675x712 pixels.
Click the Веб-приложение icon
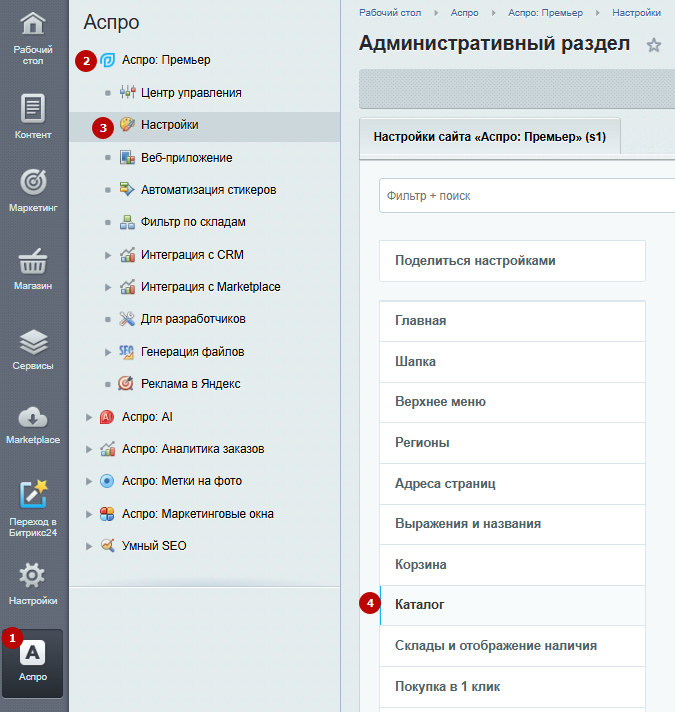(127, 158)
